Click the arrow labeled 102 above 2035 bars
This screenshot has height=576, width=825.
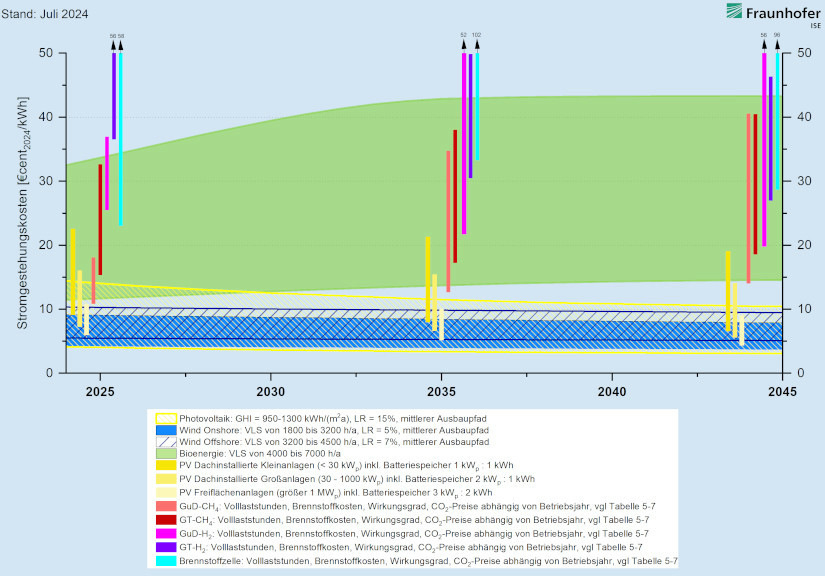click(477, 44)
